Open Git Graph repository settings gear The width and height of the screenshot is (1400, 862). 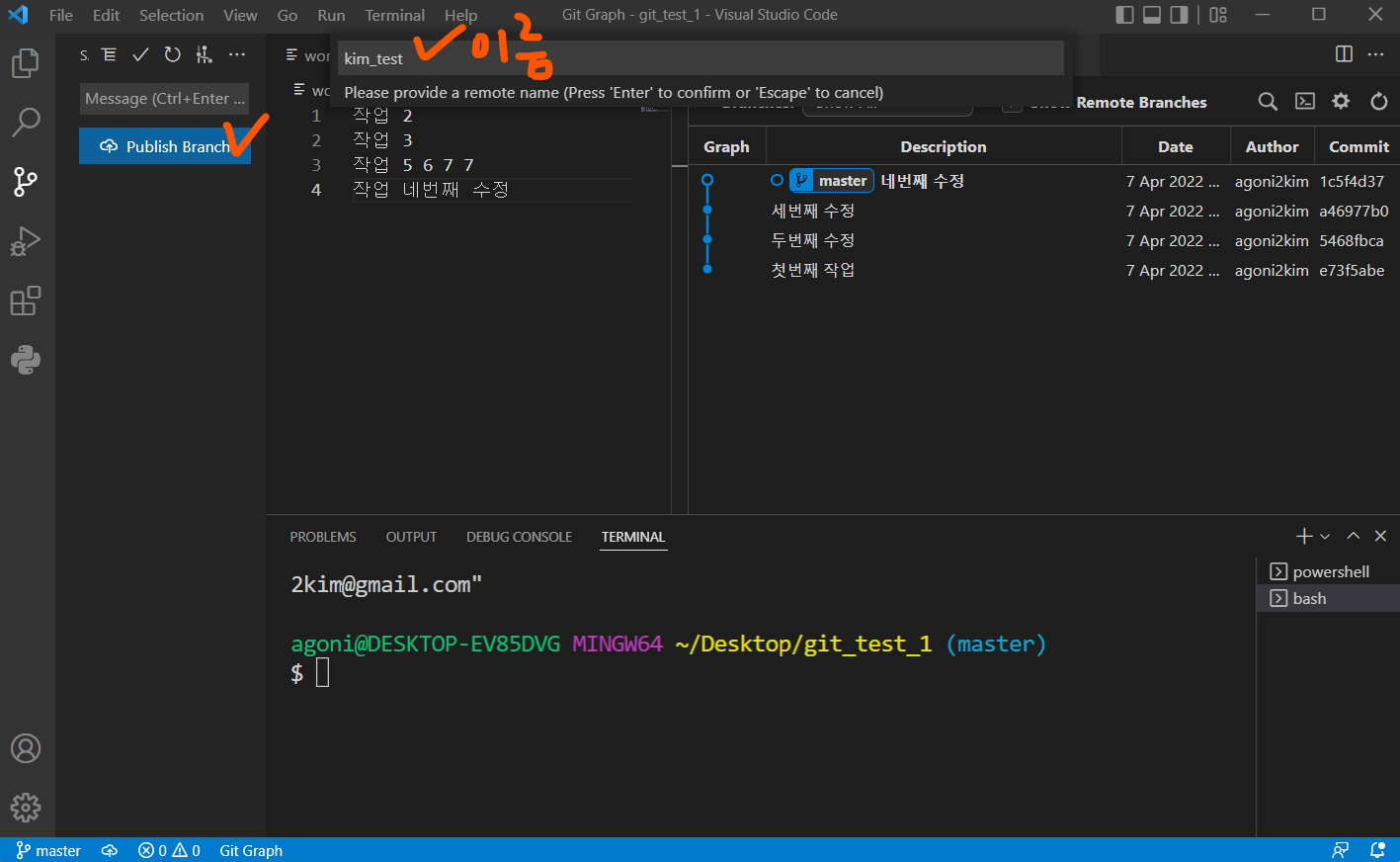1341,101
